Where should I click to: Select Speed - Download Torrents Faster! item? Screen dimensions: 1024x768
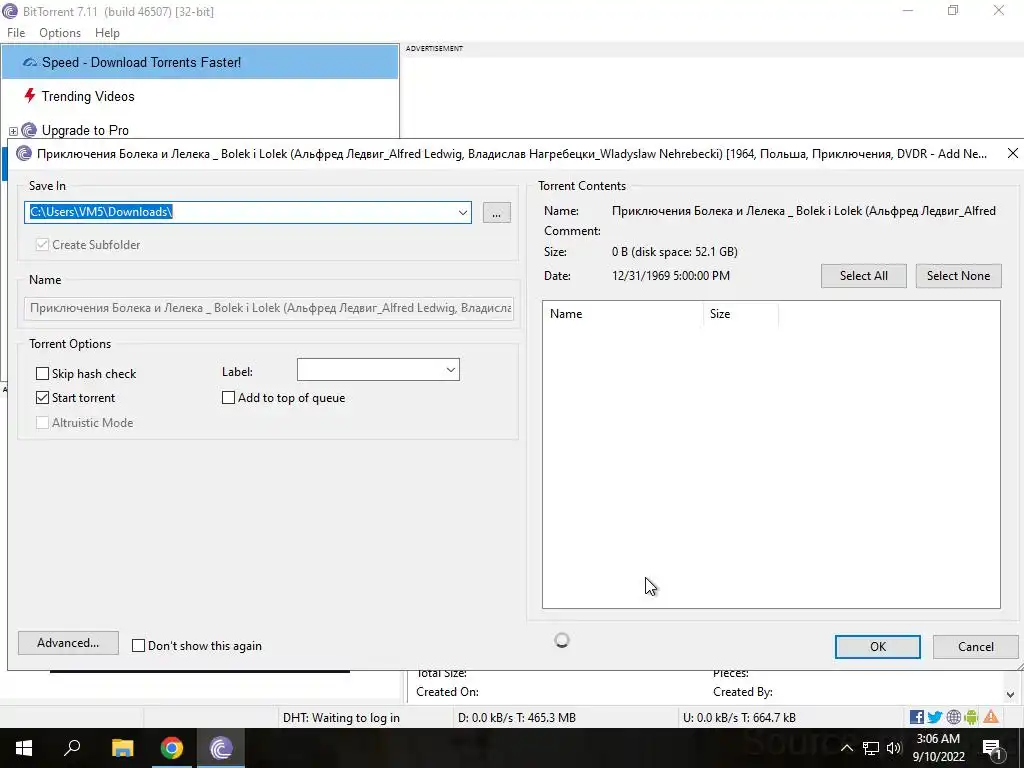coord(200,62)
